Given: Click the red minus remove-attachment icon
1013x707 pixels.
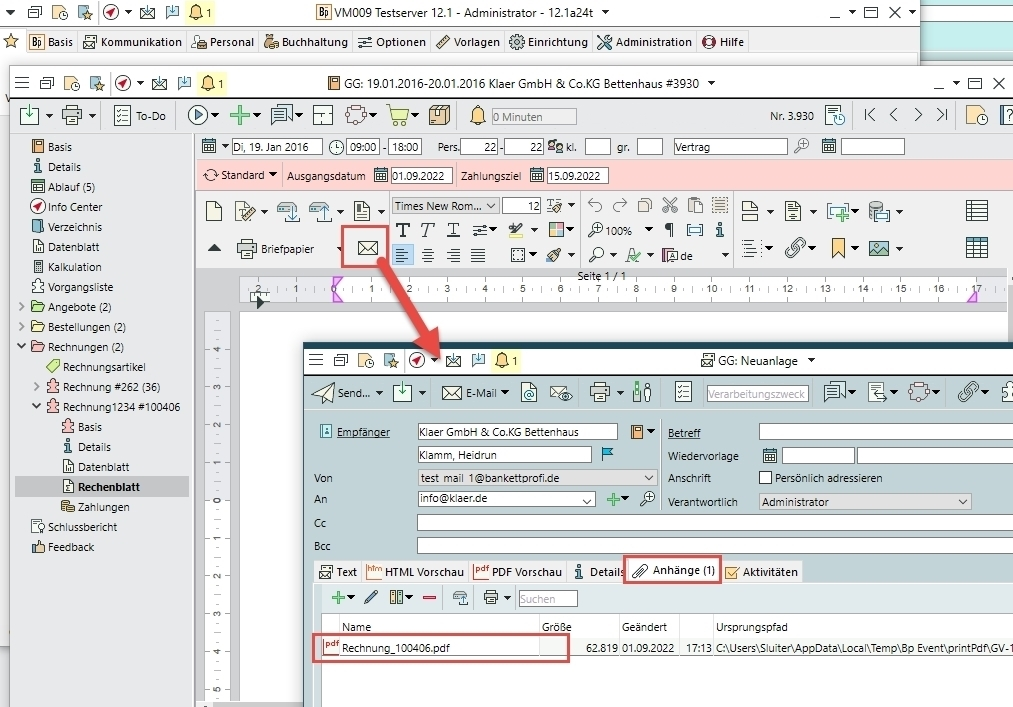Looking at the screenshot, I should [429, 598].
